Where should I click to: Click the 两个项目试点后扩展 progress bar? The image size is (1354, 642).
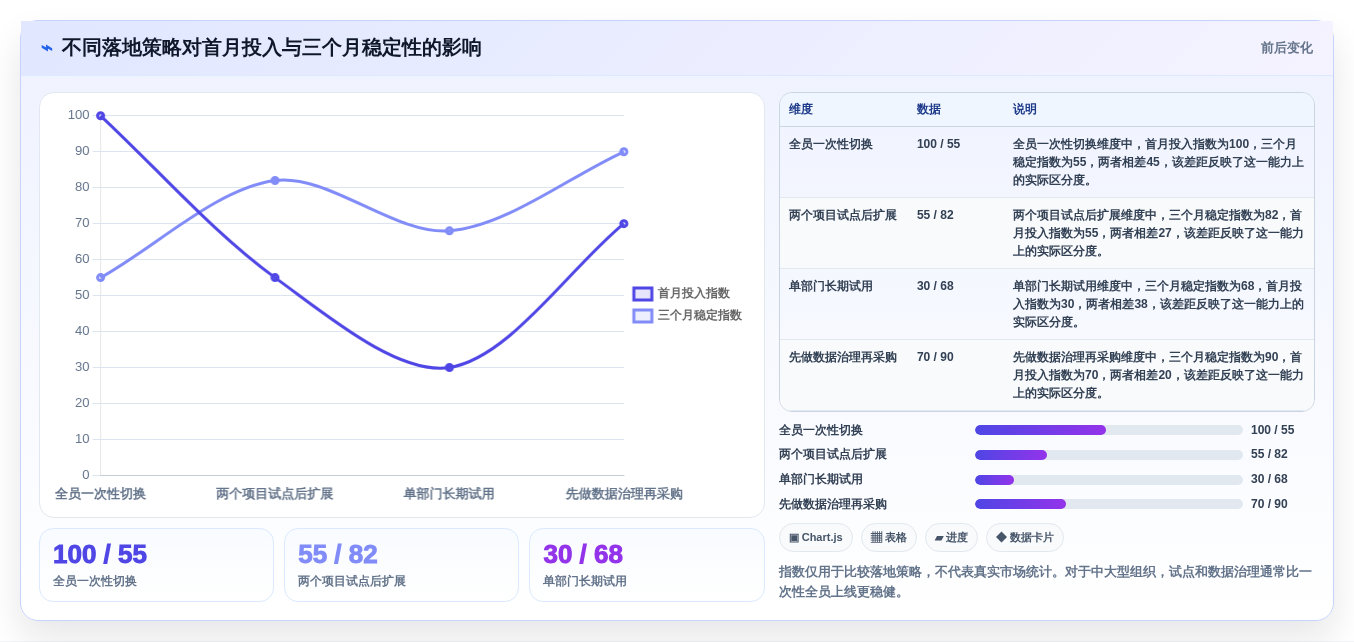(x=1109, y=455)
